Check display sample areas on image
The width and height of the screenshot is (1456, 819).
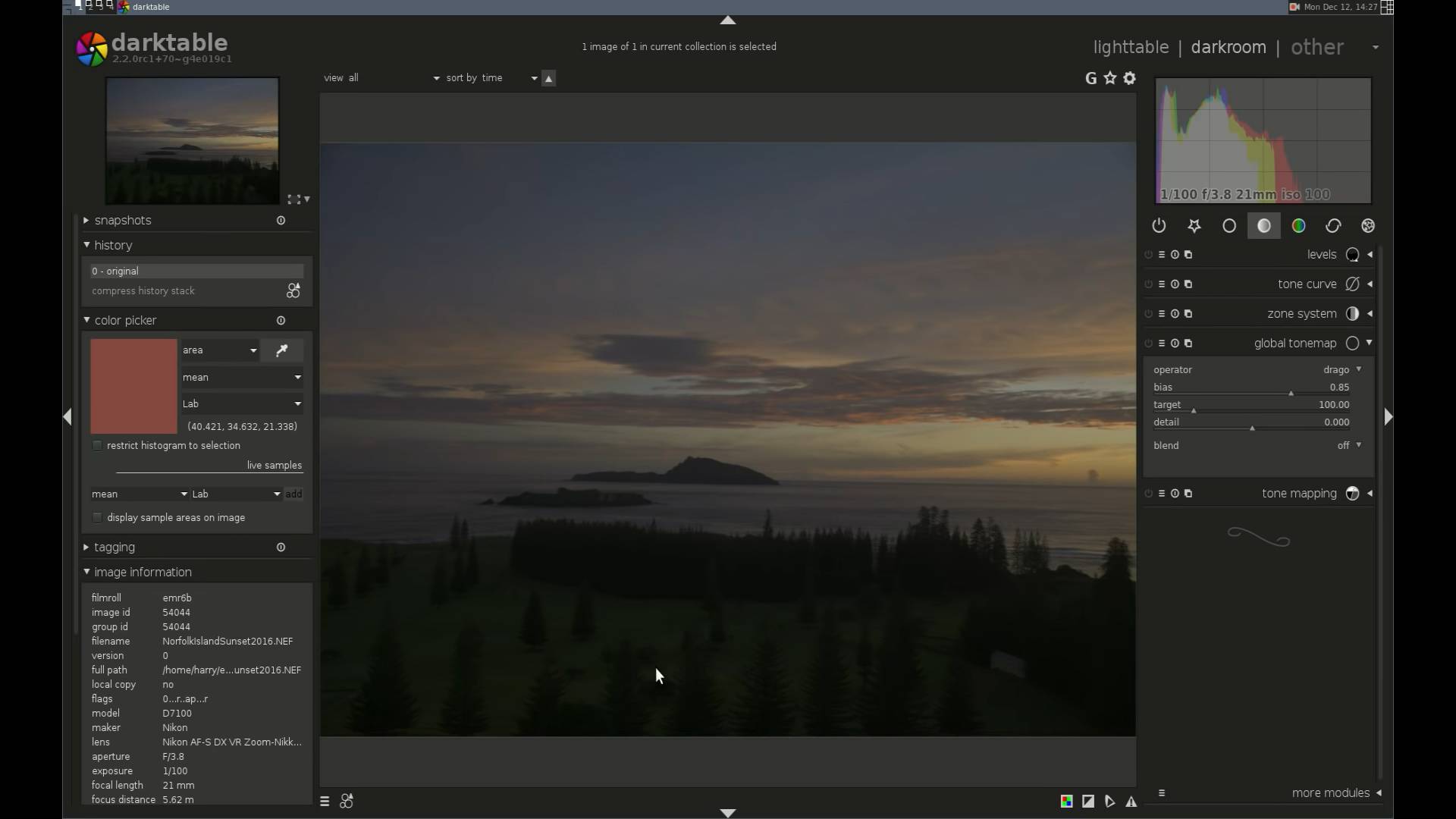point(97,518)
